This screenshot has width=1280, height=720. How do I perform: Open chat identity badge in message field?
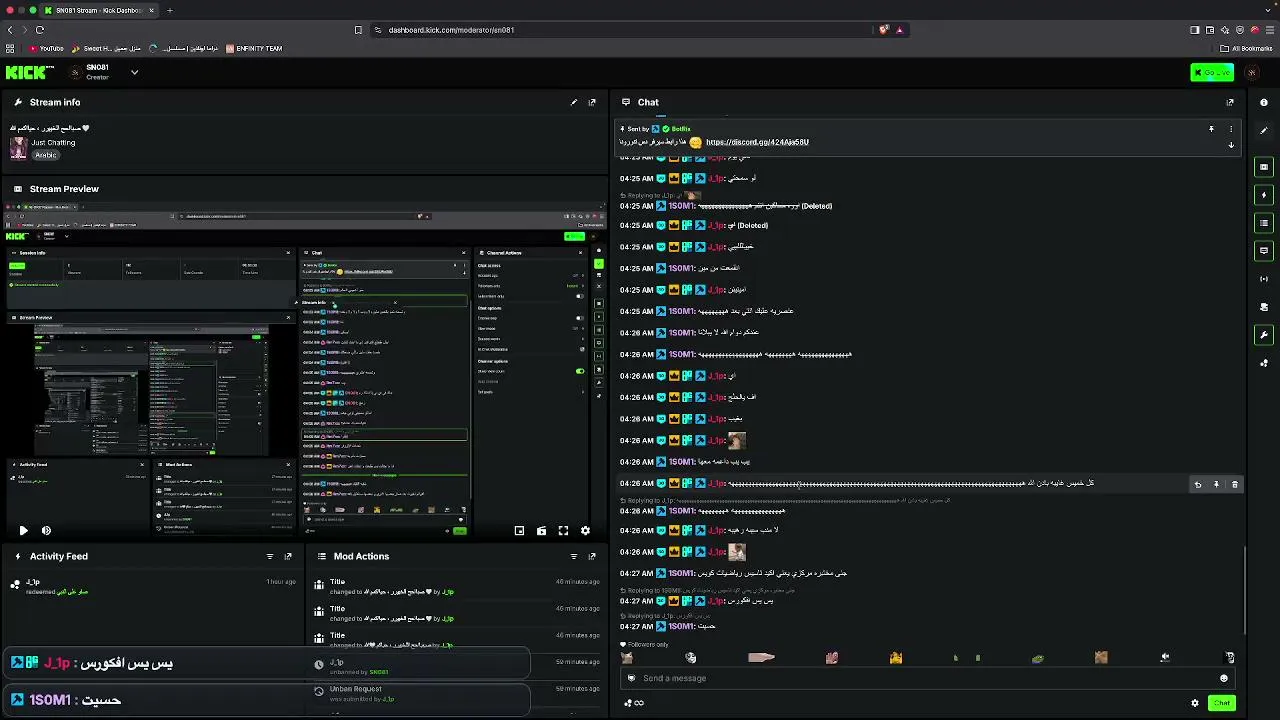coord(631,678)
